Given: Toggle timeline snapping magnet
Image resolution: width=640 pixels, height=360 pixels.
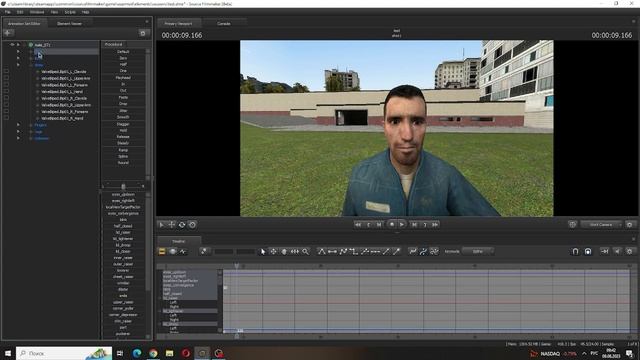Looking at the screenshot, I should tap(575, 251).
